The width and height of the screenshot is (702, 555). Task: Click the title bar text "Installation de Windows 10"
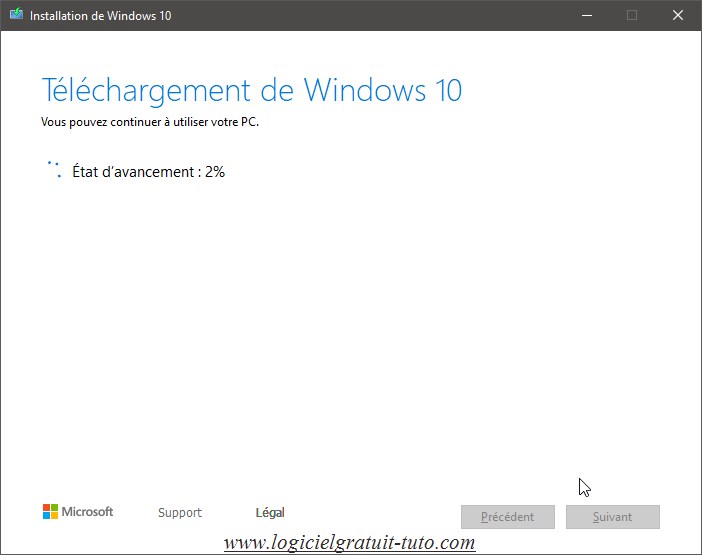click(x=101, y=16)
